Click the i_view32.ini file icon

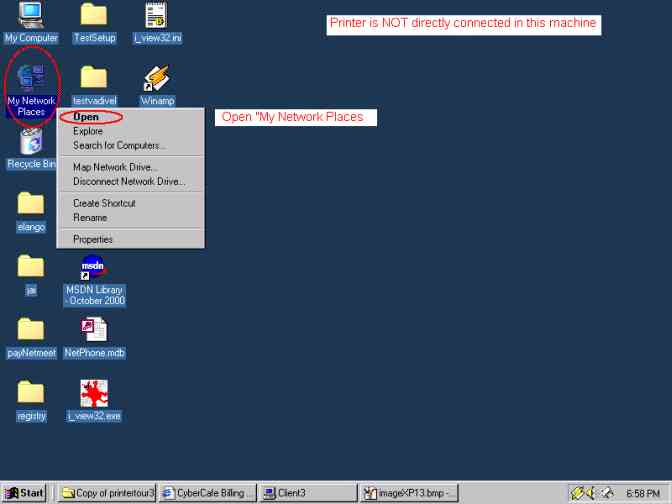pyautogui.click(x=156, y=16)
